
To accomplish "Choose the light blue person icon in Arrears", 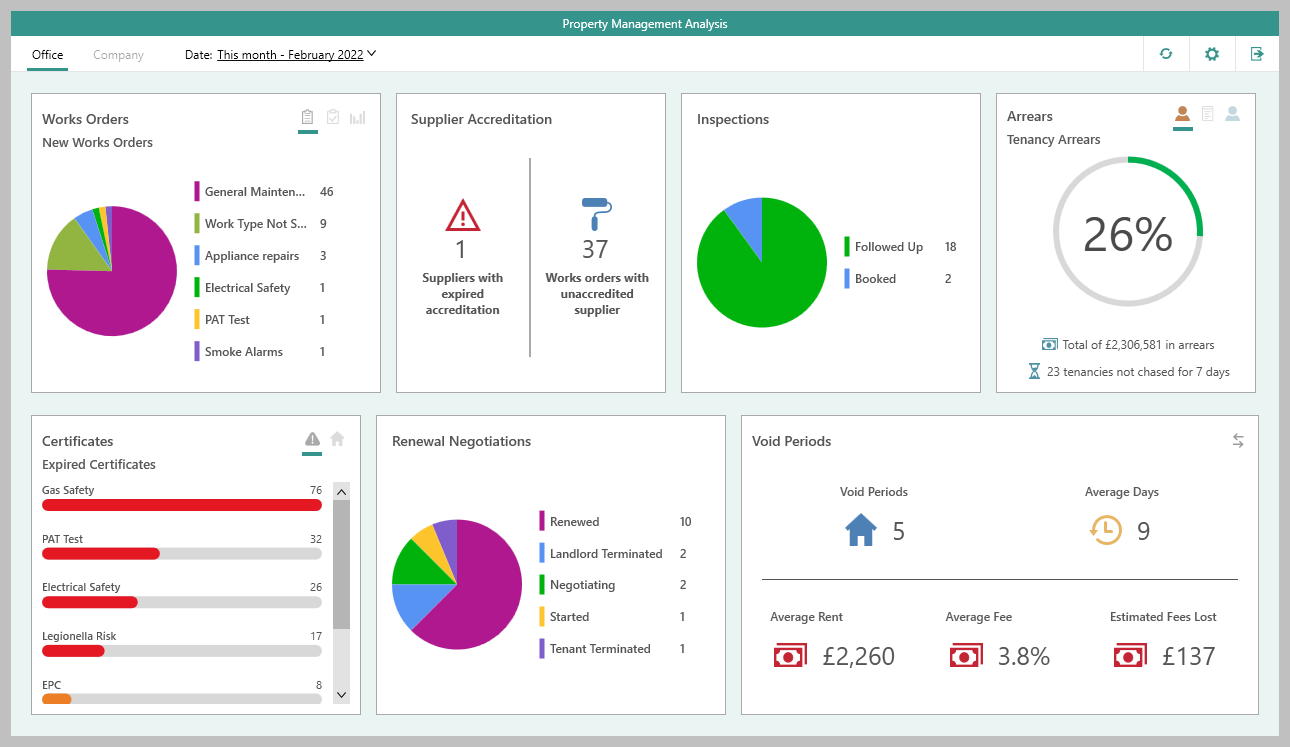I will coord(1233,114).
